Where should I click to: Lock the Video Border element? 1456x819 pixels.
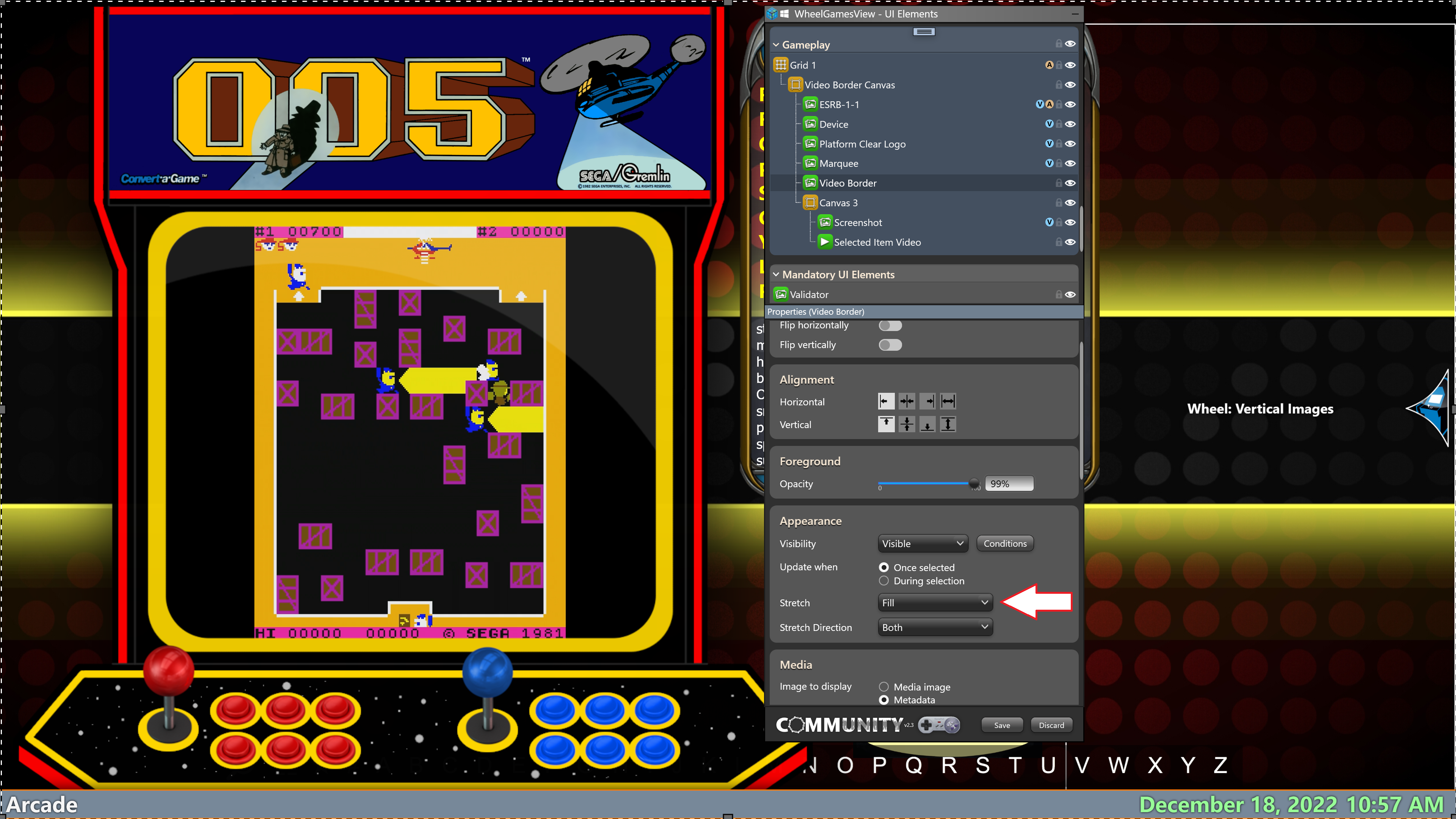point(1059,183)
